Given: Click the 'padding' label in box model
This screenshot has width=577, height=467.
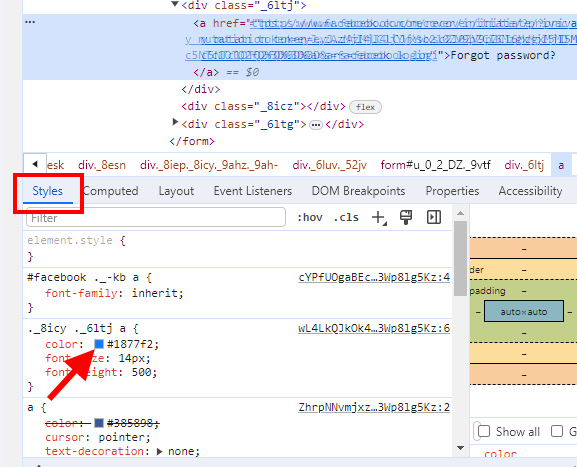Looking at the screenshot, I should (x=488, y=291).
